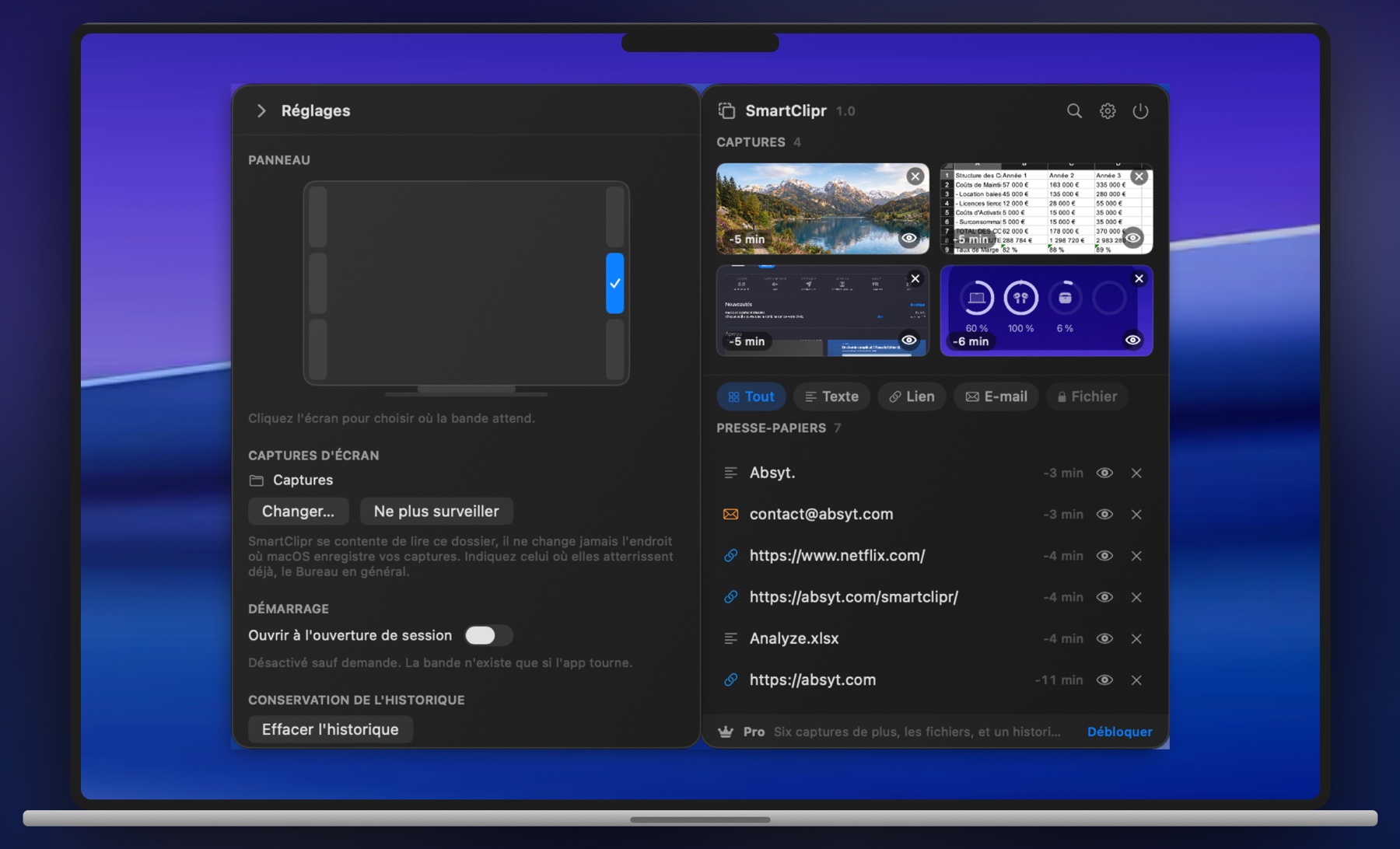Select the checked right-middle panel position
Screen dimensions: 1400x849
pyautogui.click(x=614, y=283)
